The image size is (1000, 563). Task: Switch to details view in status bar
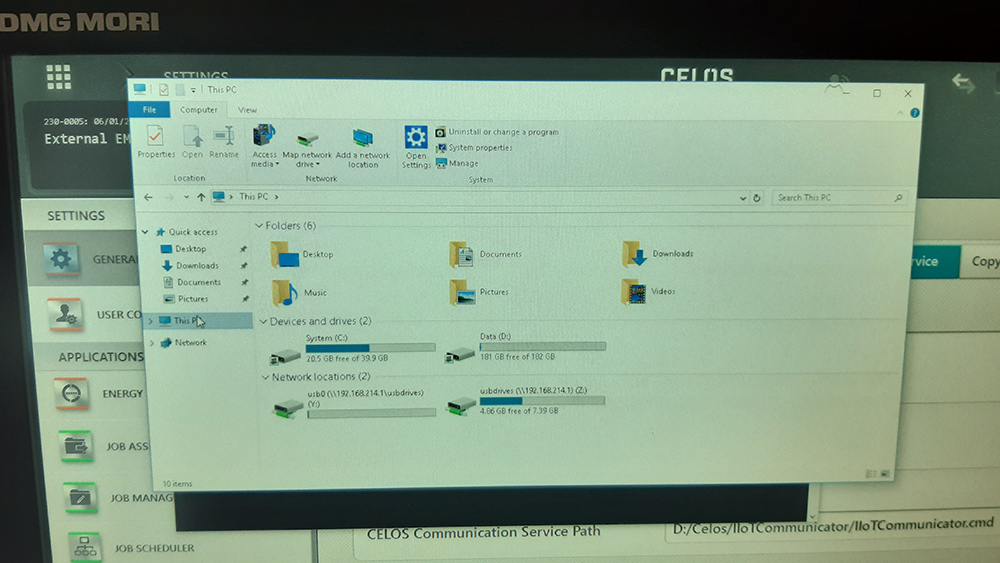(871, 474)
